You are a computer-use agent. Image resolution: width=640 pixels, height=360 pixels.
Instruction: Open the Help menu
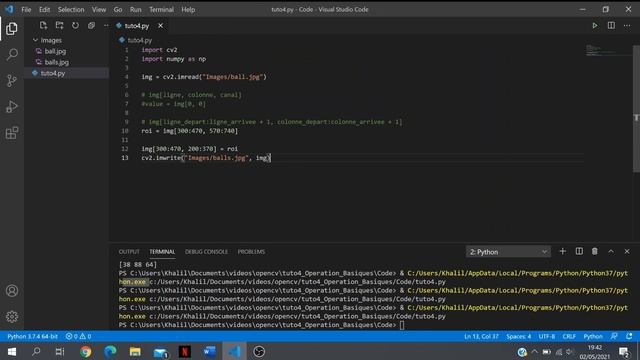click(188, 9)
